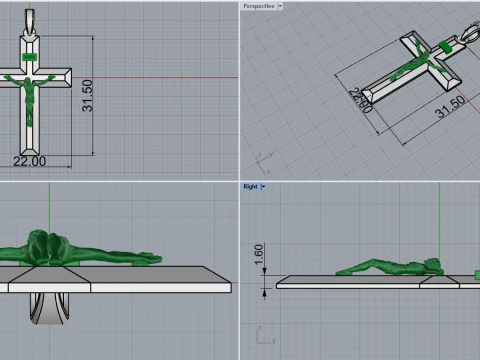Select the green plaque in the Perspective view

(x=445, y=47)
